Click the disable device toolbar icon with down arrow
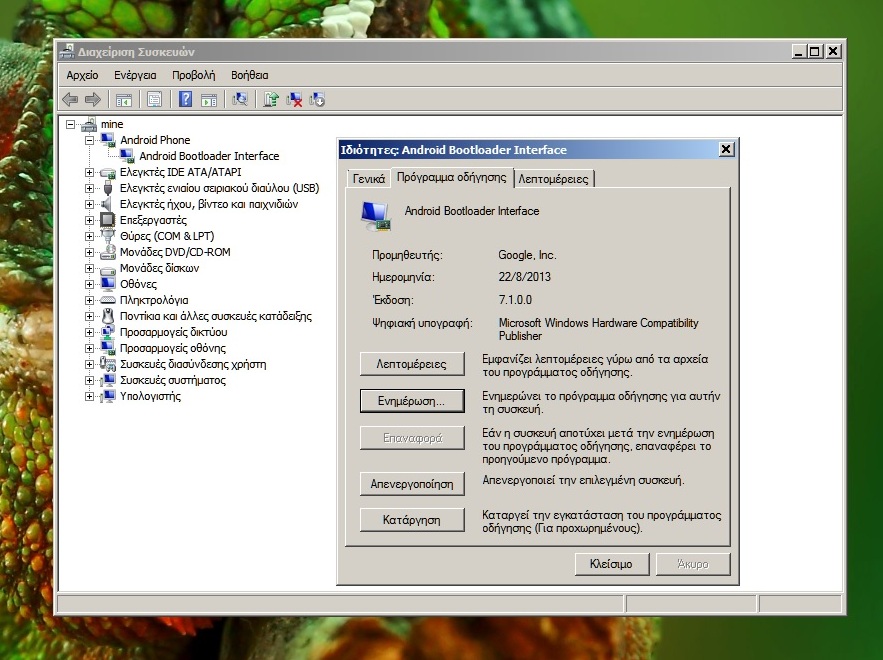The height and width of the screenshot is (660, 883). pos(318,99)
